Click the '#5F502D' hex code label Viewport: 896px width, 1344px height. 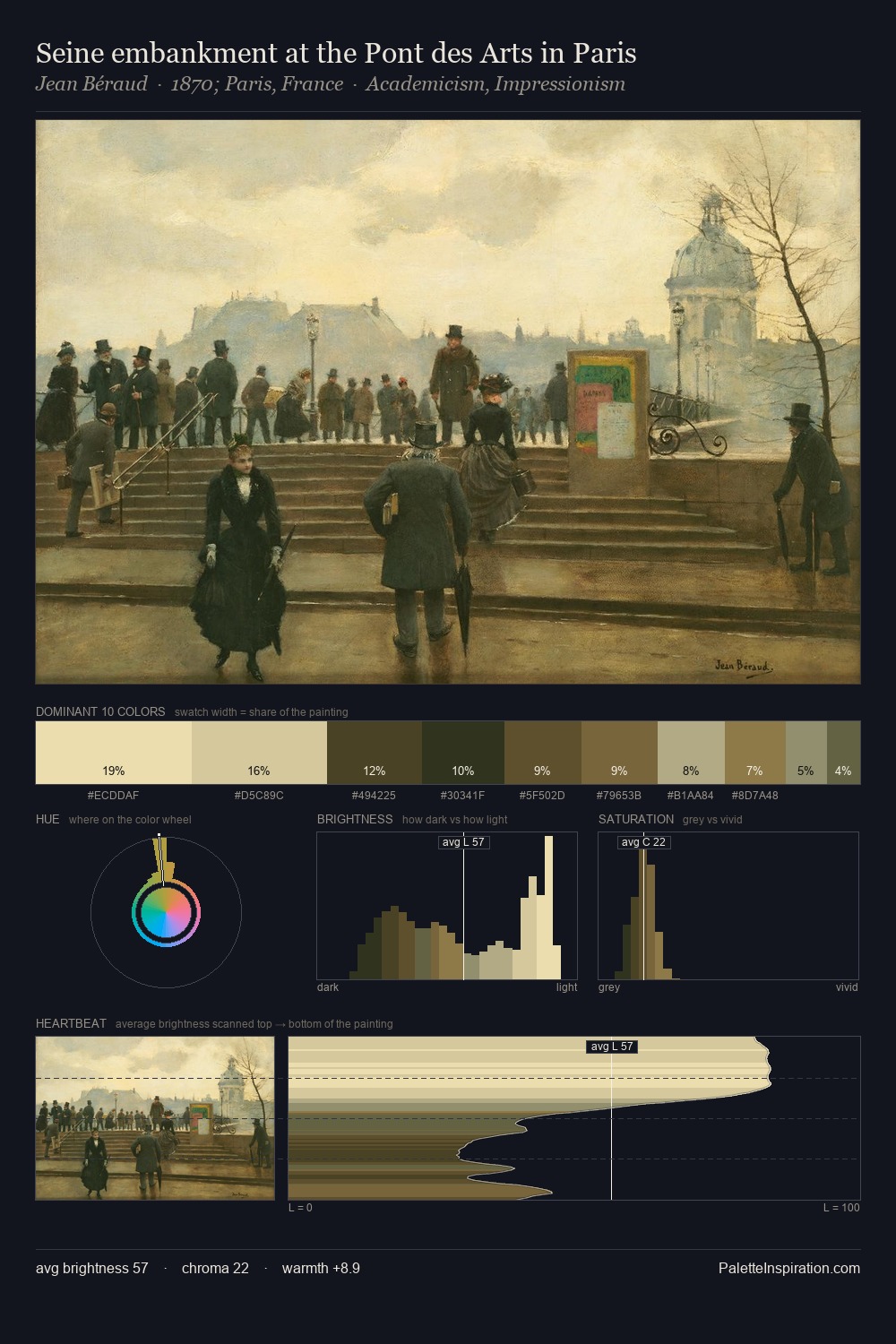[542, 795]
